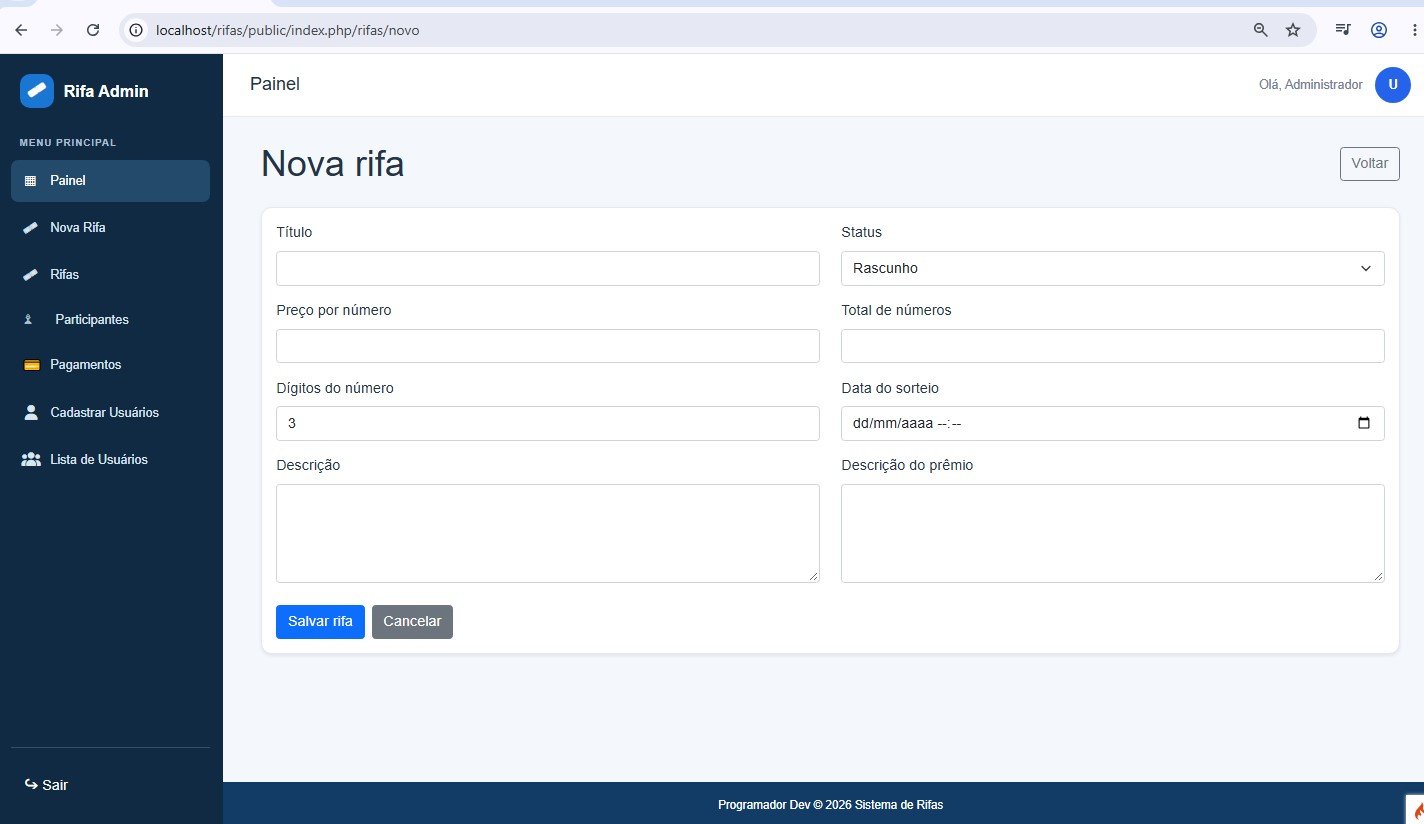Viewport: 1424px width, 824px height.
Task: Click the user icon beside Cadastrar Usuários
Action: pyautogui.click(x=31, y=412)
